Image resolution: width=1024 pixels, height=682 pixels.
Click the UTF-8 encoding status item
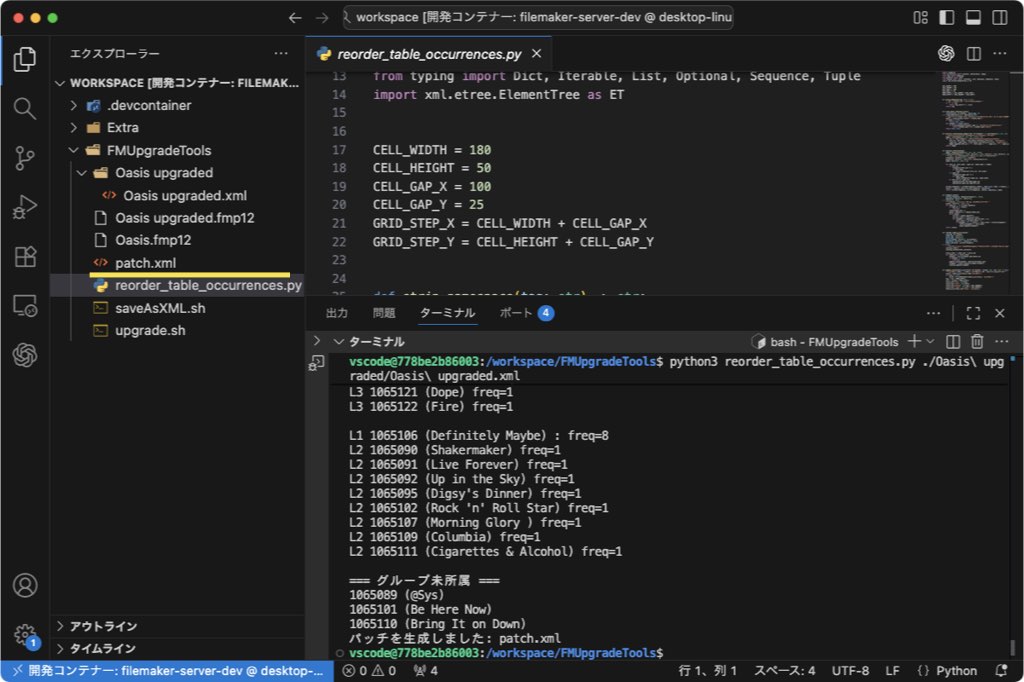(850, 671)
